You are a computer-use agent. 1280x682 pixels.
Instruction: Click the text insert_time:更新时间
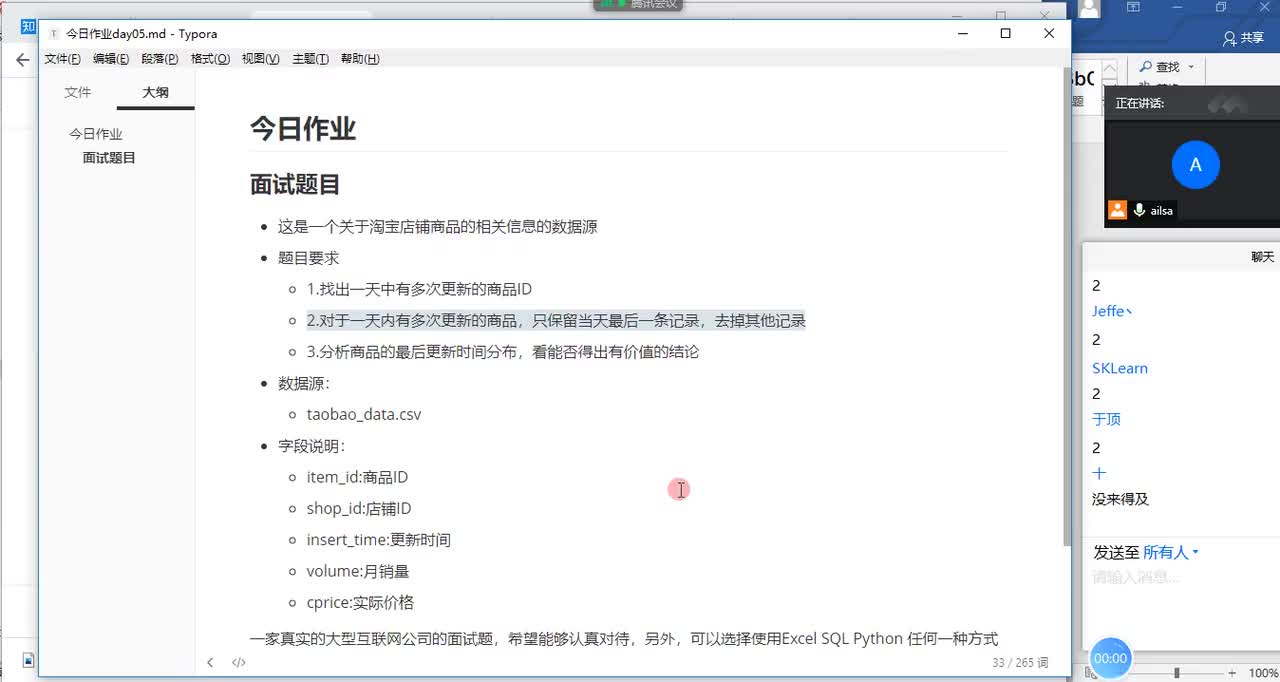(x=379, y=540)
